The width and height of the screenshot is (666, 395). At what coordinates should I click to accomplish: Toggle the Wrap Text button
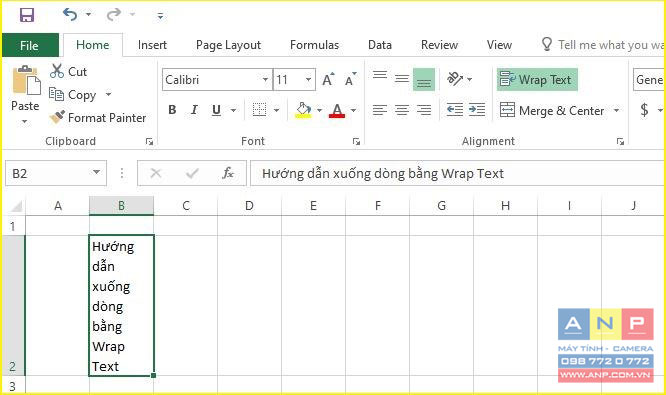pos(537,79)
